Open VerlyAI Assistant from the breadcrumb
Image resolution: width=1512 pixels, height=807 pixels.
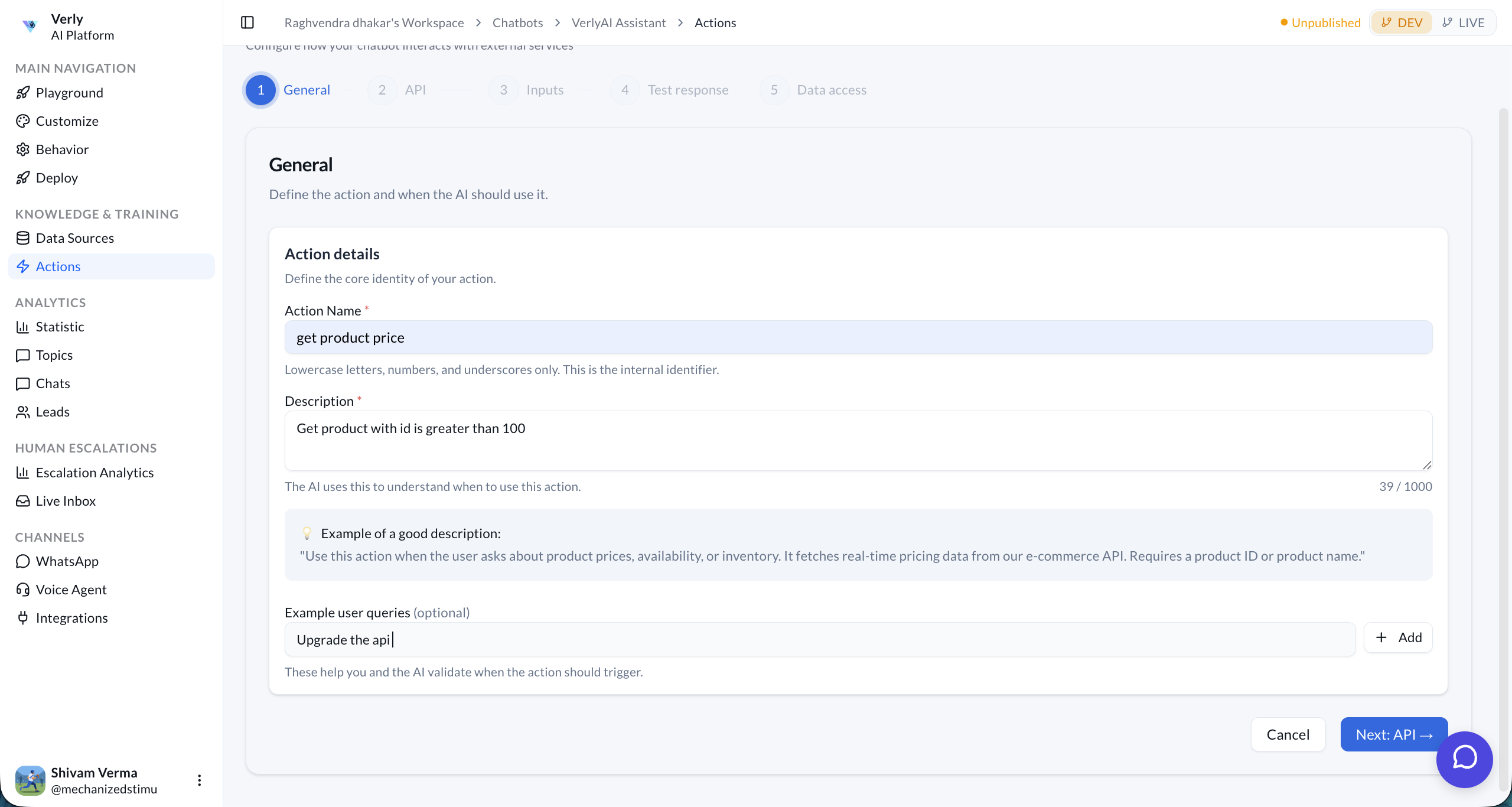pyautogui.click(x=618, y=22)
